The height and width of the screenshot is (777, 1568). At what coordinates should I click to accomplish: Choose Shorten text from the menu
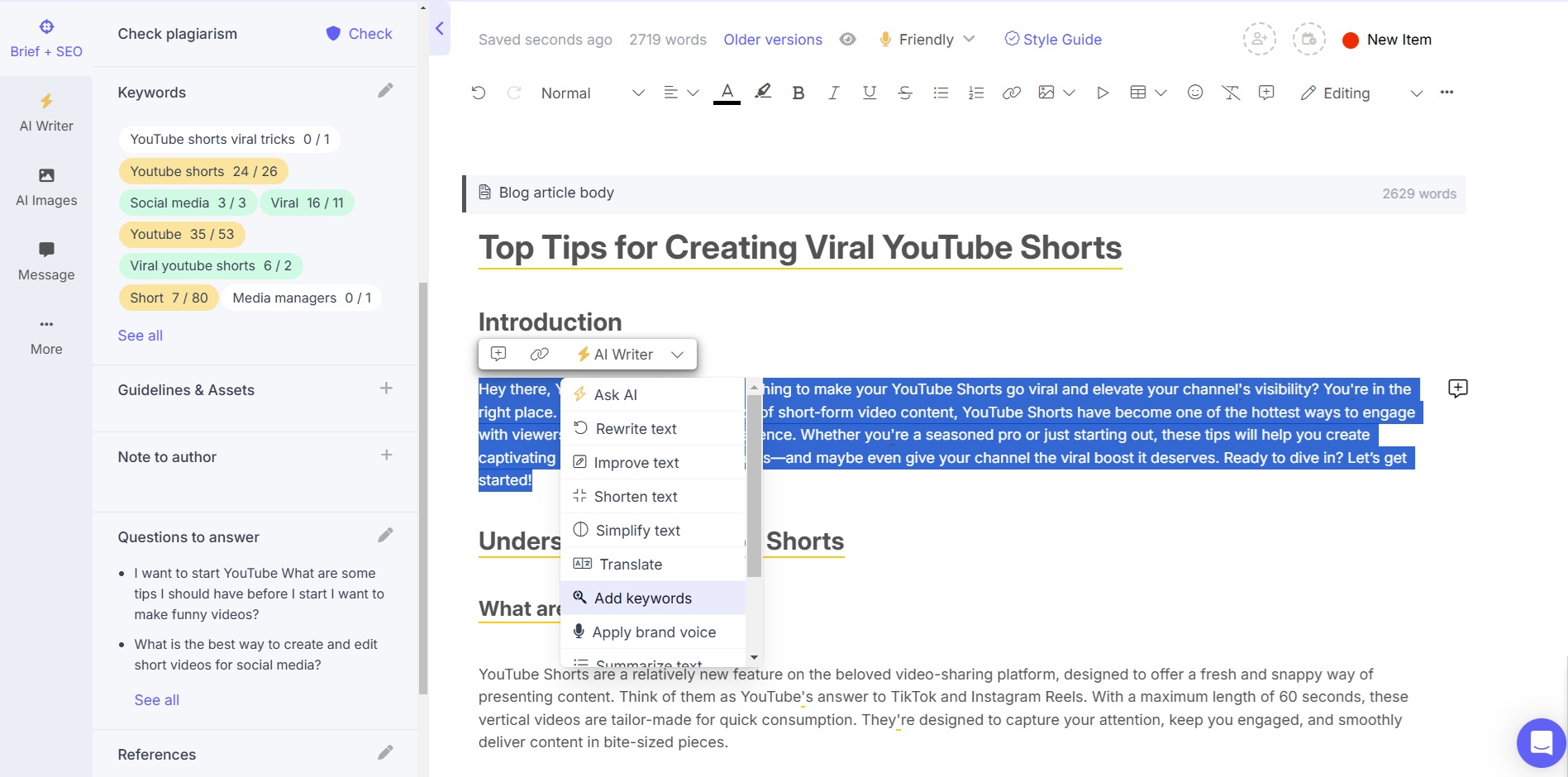(x=653, y=496)
